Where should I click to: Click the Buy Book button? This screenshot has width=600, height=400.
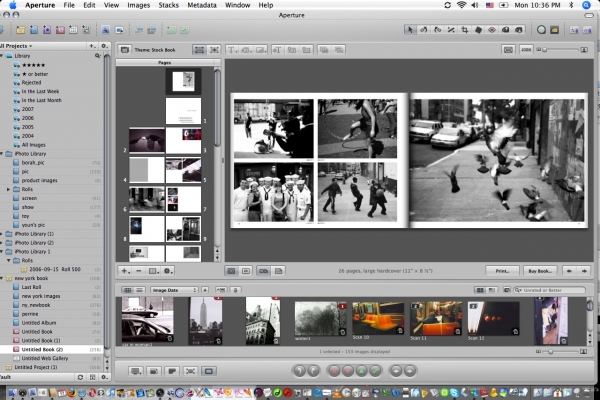tap(541, 271)
